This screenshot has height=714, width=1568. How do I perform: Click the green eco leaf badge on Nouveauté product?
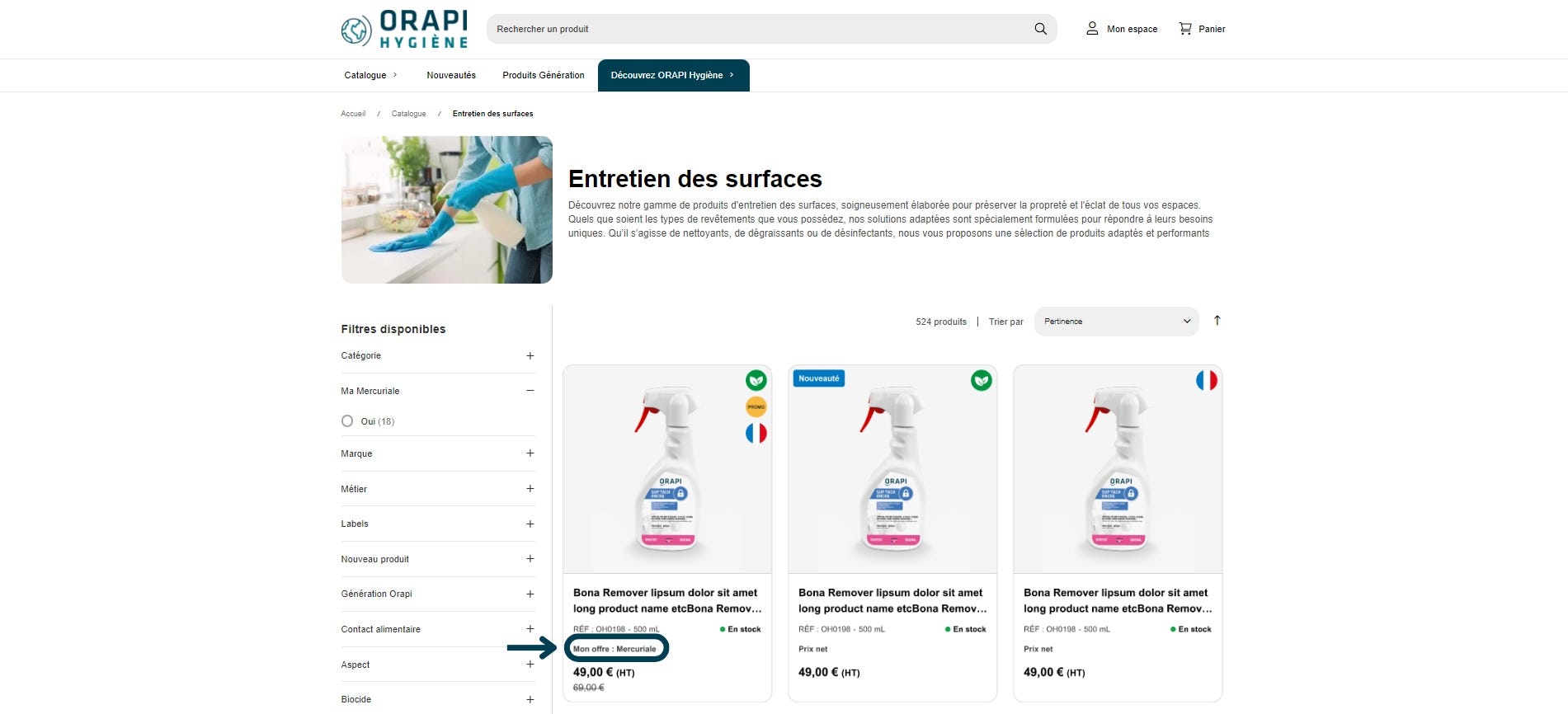(x=981, y=380)
